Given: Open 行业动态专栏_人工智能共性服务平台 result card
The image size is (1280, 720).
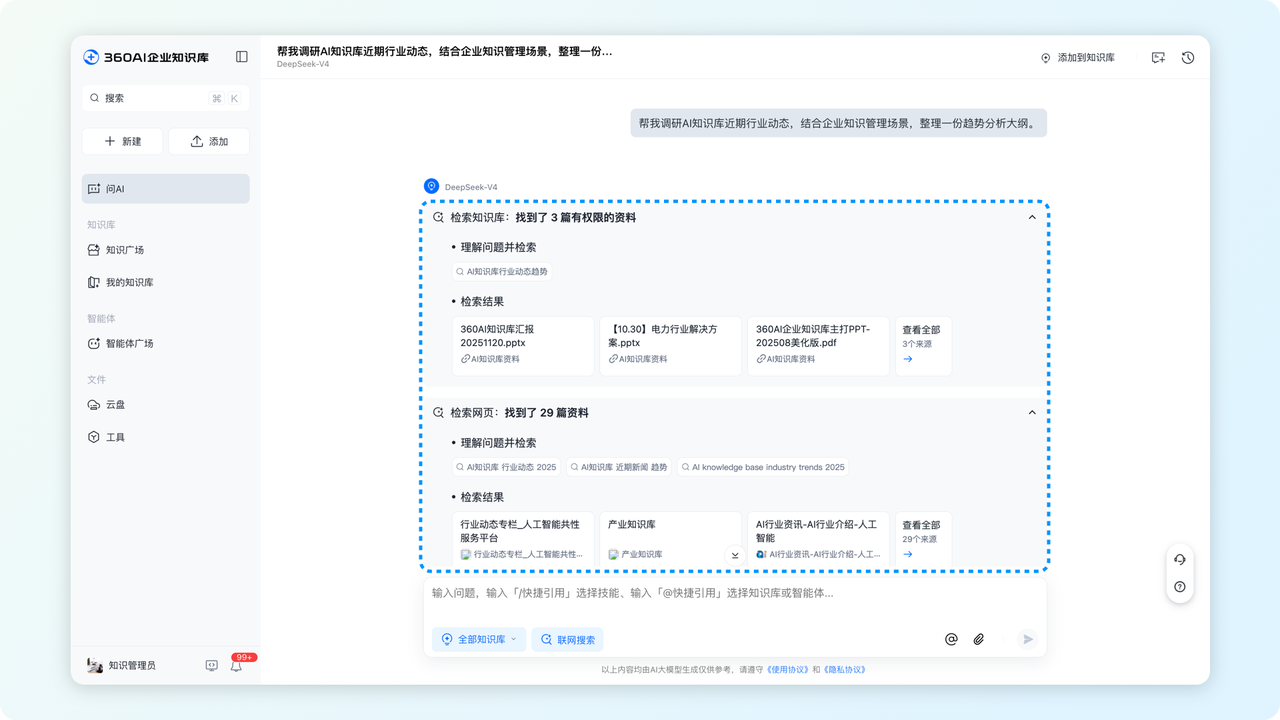Looking at the screenshot, I should (x=523, y=540).
